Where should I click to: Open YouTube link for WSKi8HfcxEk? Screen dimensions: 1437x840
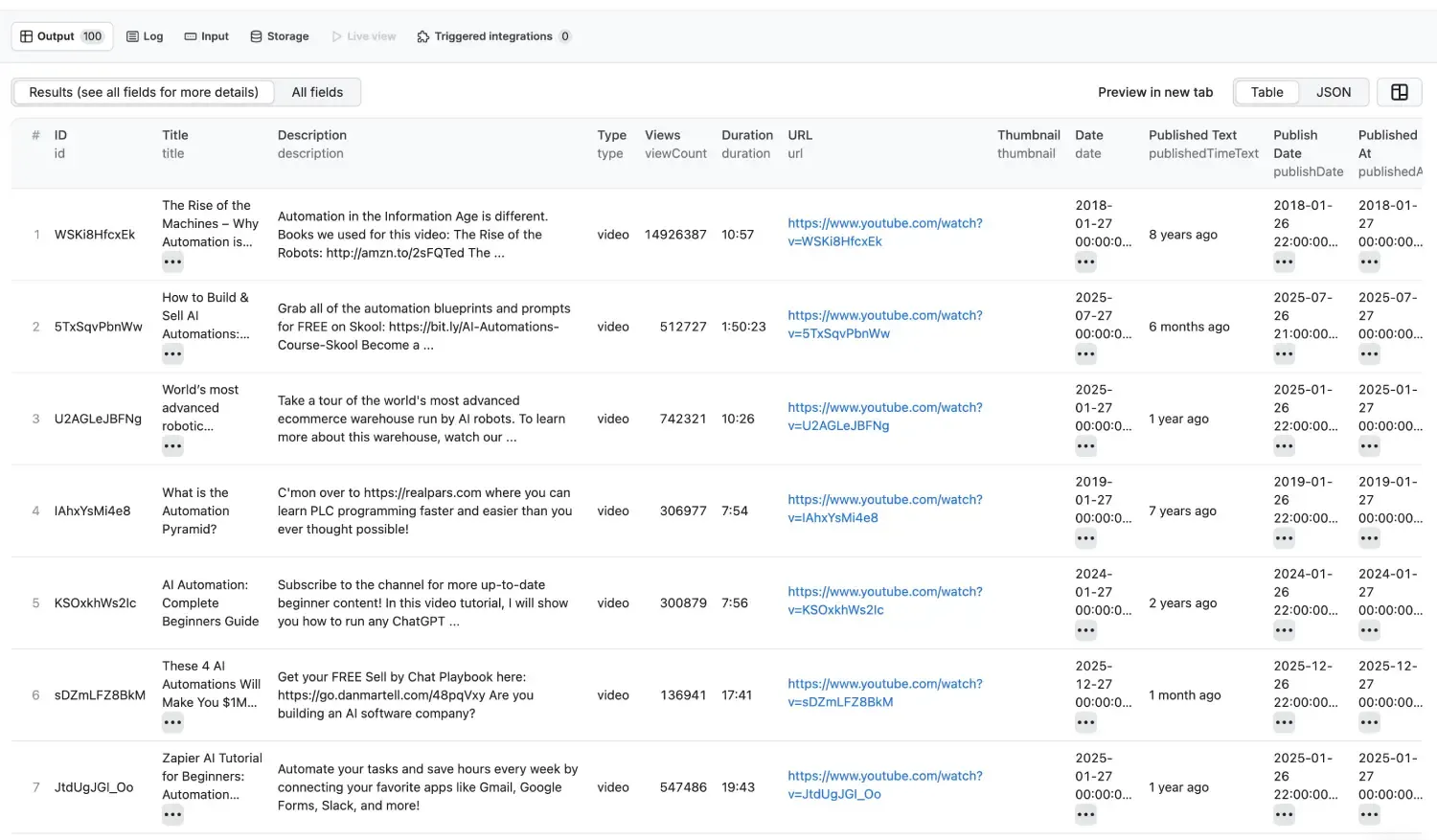click(884, 232)
